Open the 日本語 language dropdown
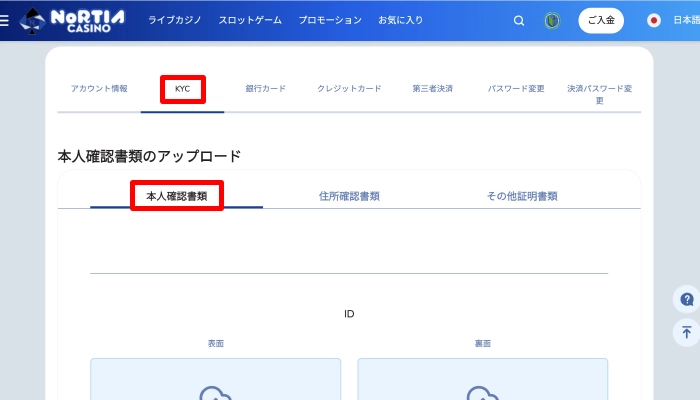Screen dimensions: 700x400 click(x=686, y=20)
